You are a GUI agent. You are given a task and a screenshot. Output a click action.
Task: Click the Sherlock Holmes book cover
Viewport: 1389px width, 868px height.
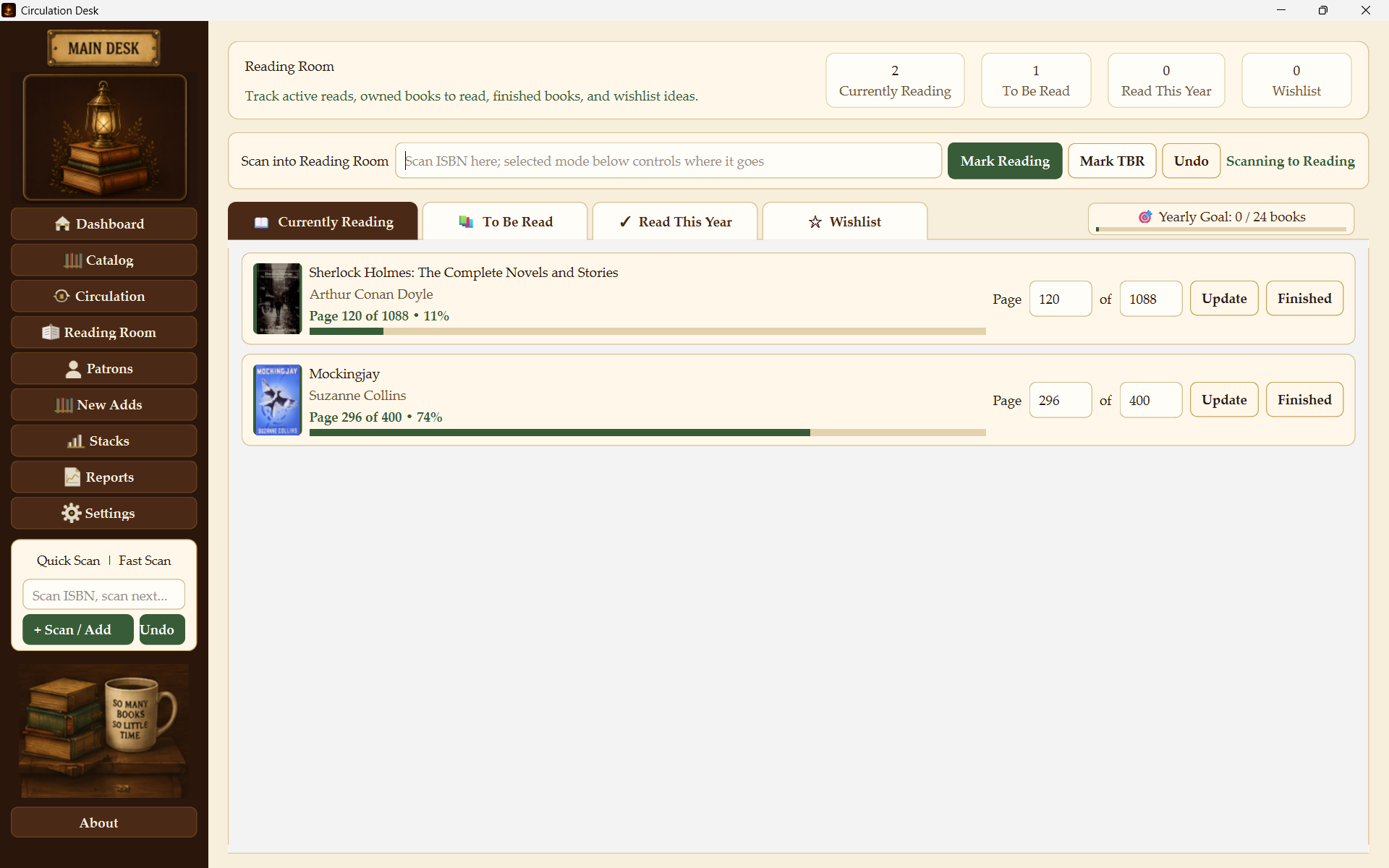[x=277, y=298]
